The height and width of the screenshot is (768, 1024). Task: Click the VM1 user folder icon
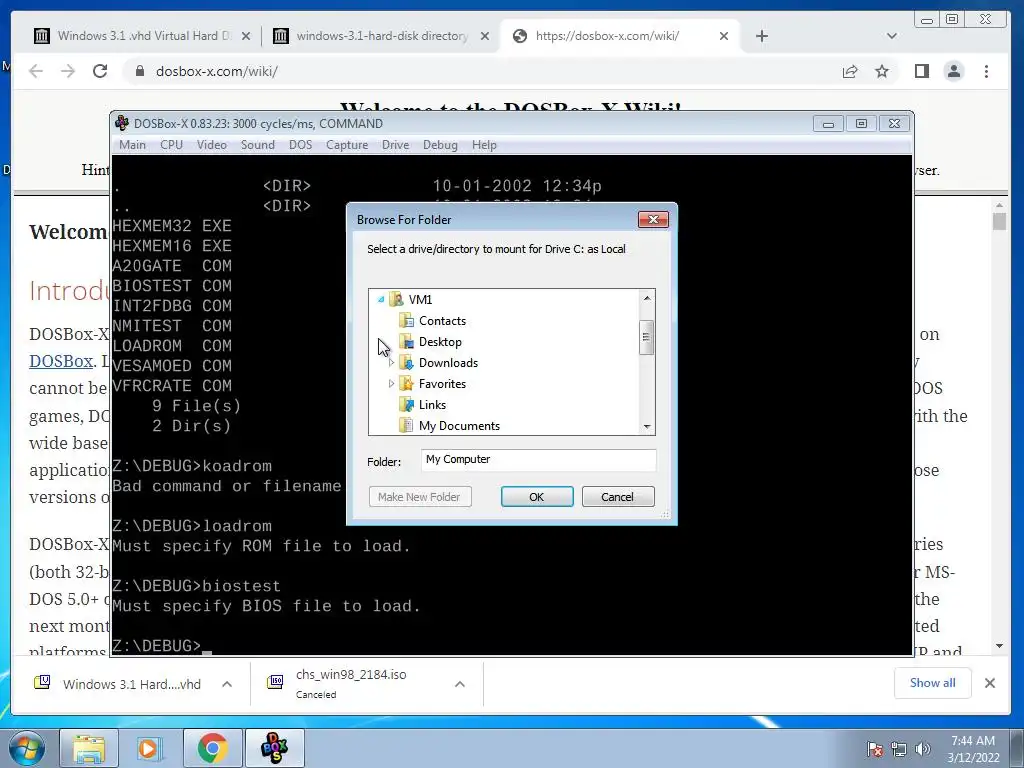point(396,300)
